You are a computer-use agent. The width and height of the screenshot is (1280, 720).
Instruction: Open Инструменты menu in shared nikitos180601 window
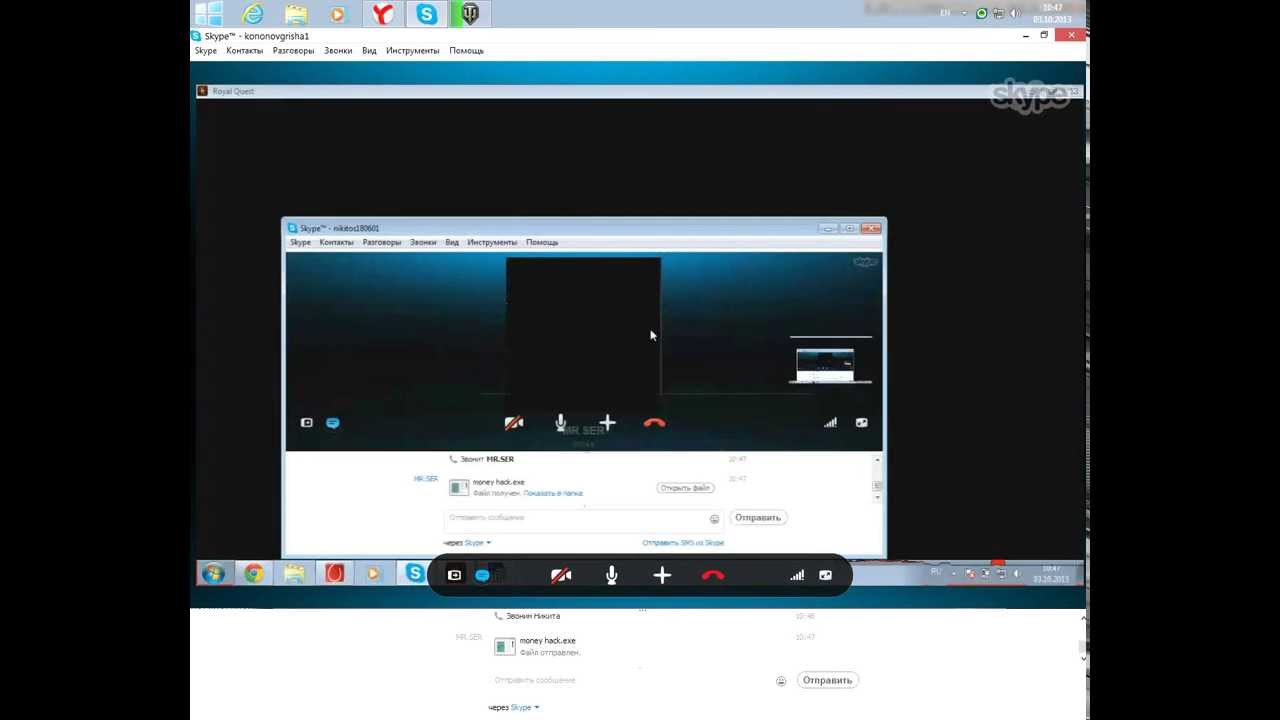pos(492,242)
